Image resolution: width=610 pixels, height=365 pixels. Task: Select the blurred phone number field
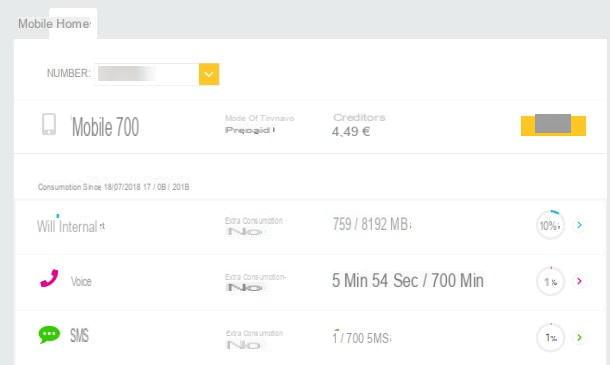[147, 74]
